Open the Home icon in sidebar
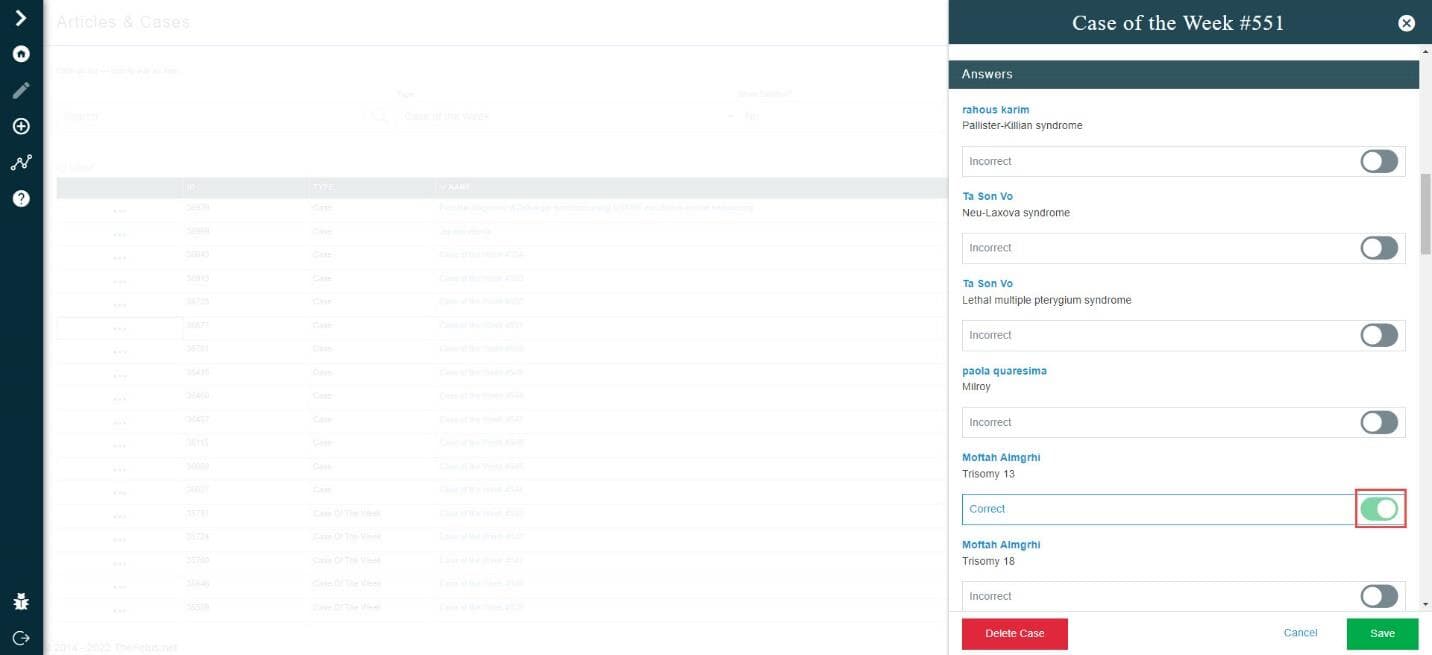Image resolution: width=1432 pixels, height=655 pixels. [x=21, y=54]
